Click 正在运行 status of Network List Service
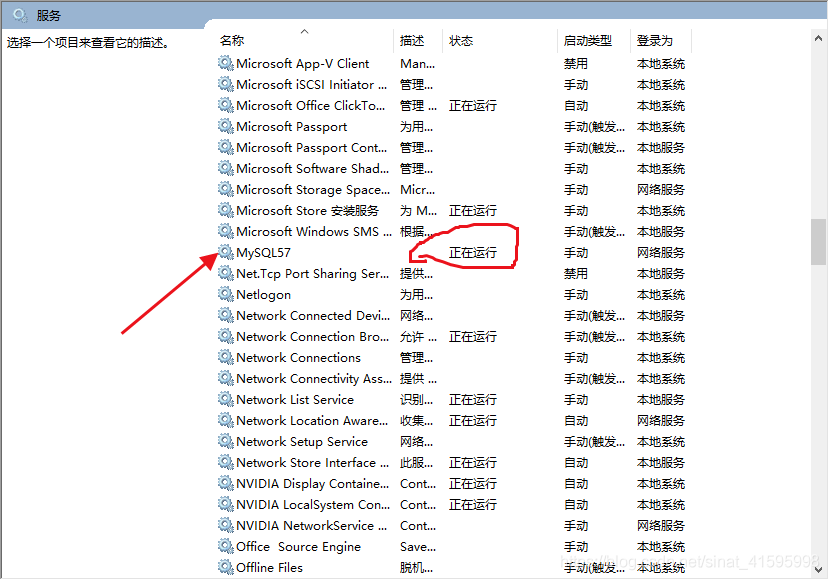This screenshot has height=580, width=829. (473, 400)
